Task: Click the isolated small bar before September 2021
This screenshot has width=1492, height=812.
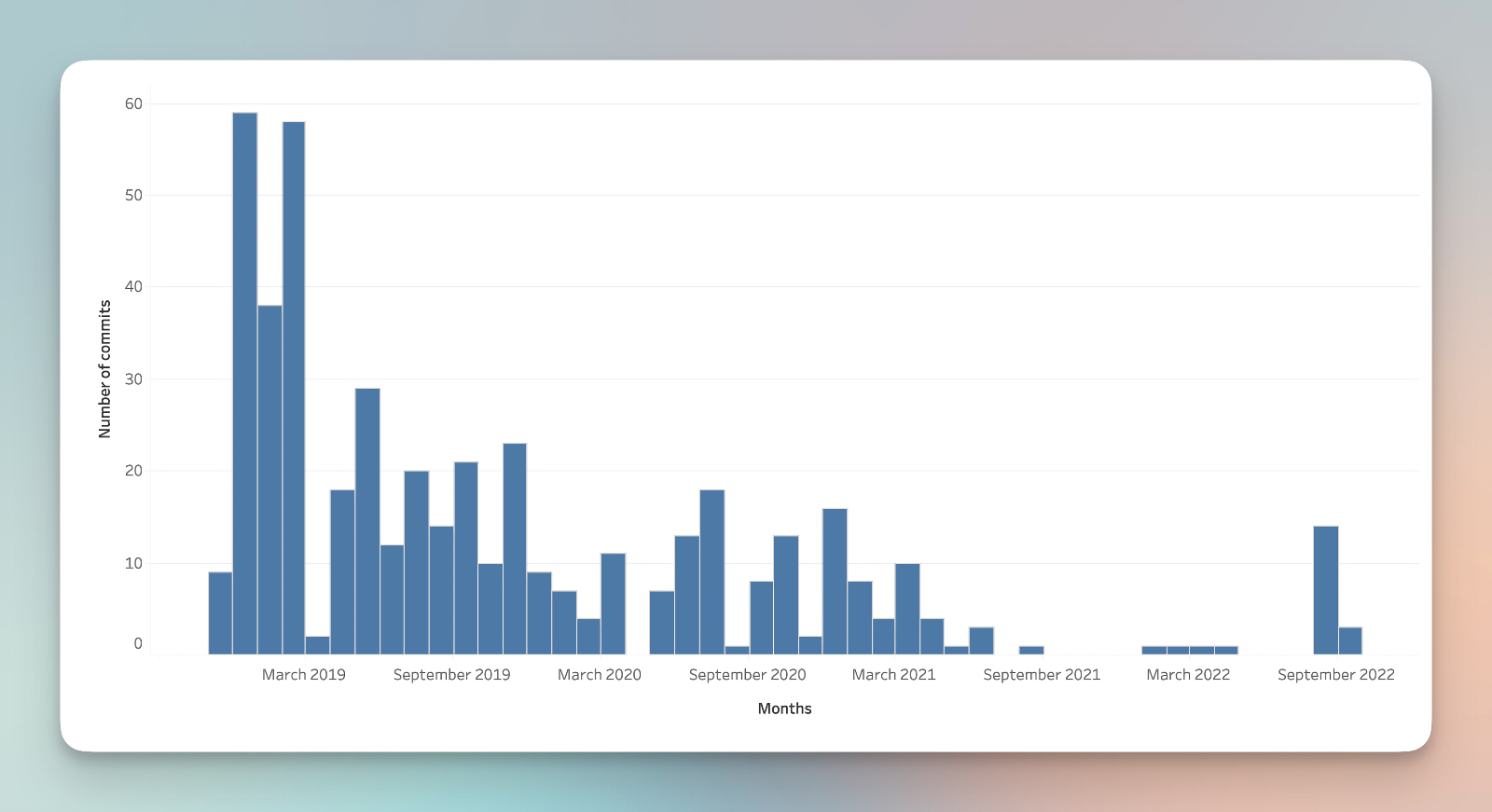Action: [1031, 650]
